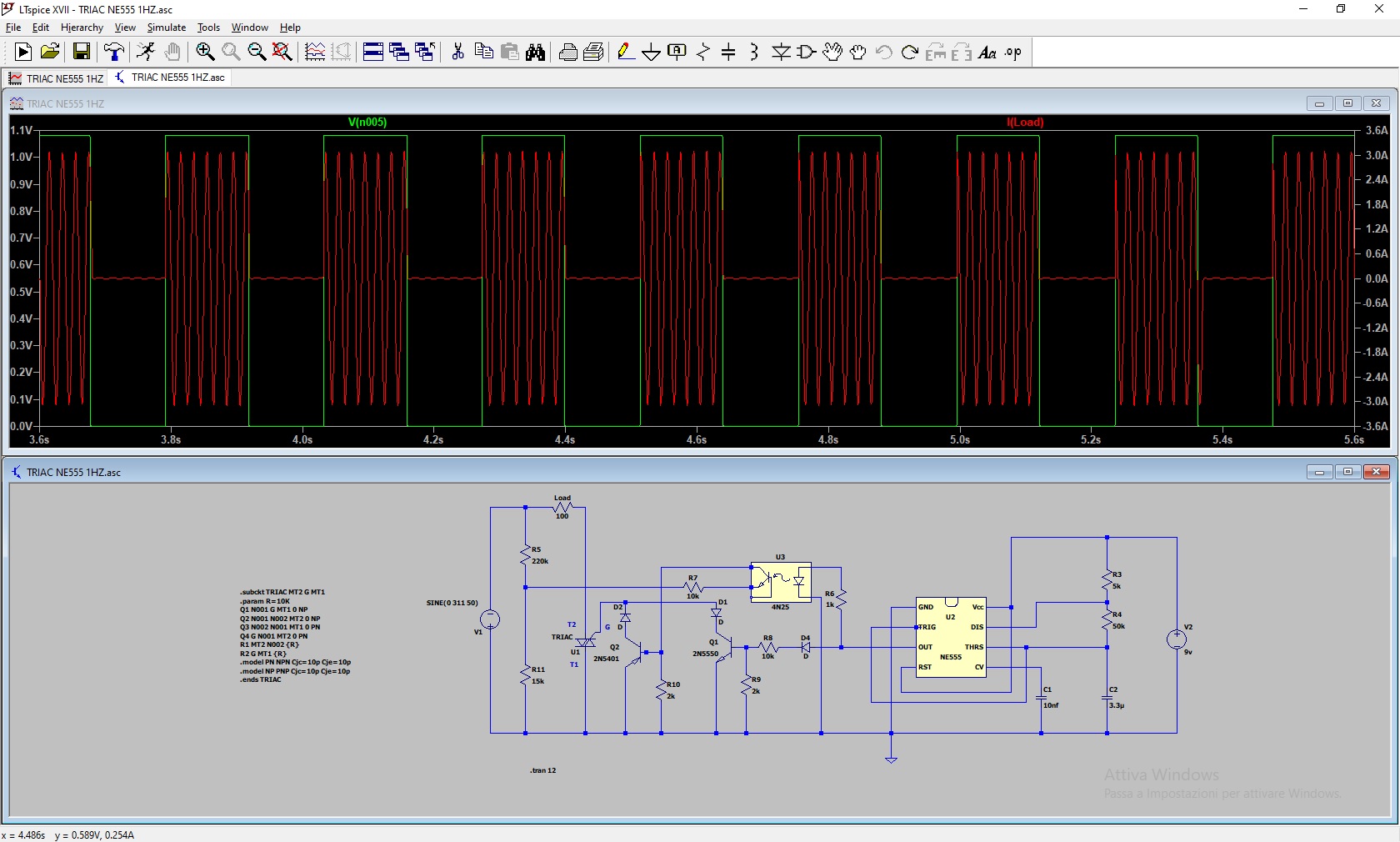Image resolution: width=1400 pixels, height=842 pixels.
Task: Switch to the TRIAC NE555 1HZ.asc tab
Action: pos(170,78)
